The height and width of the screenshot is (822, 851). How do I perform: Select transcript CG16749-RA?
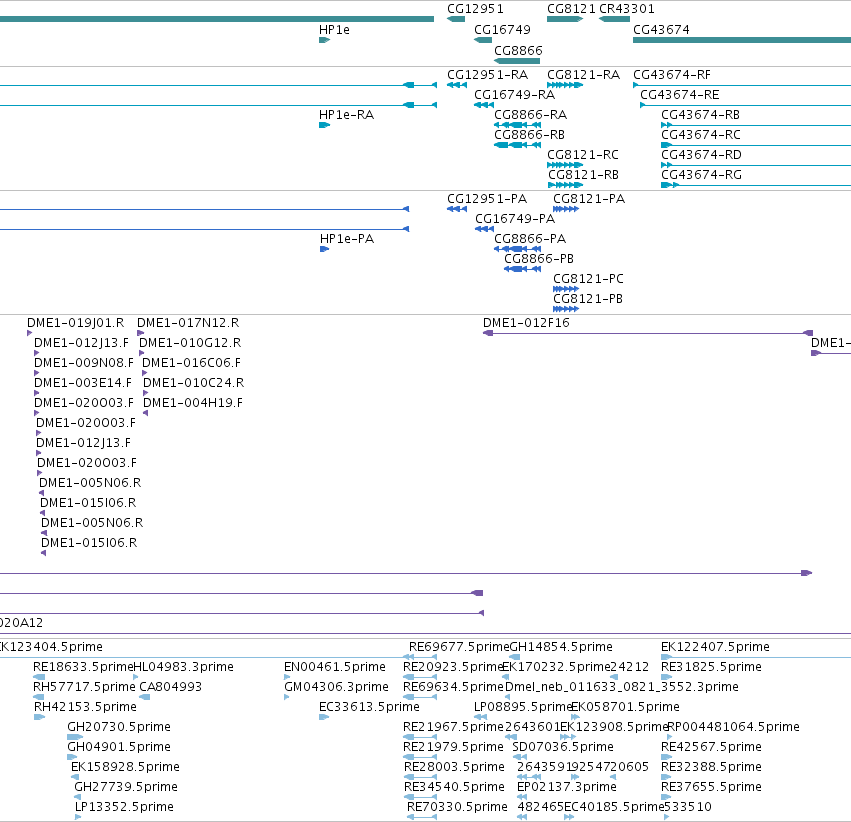click(484, 105)
